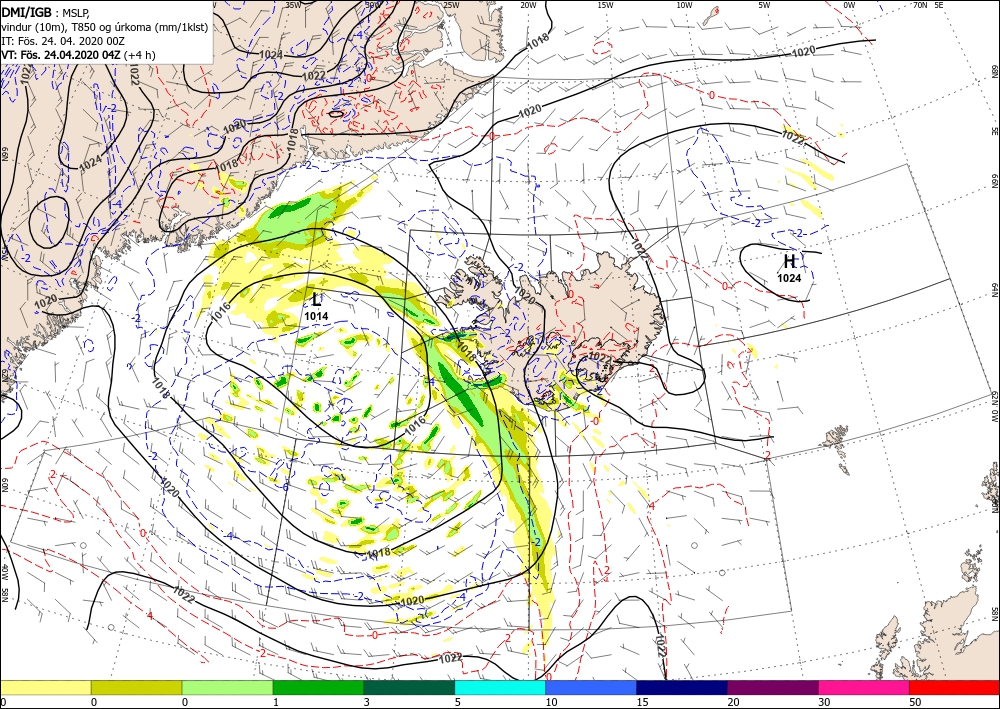Viewport: 1000px width, 709px height.
Task: Select the medium green legend swatch
Action: (318, 687)
